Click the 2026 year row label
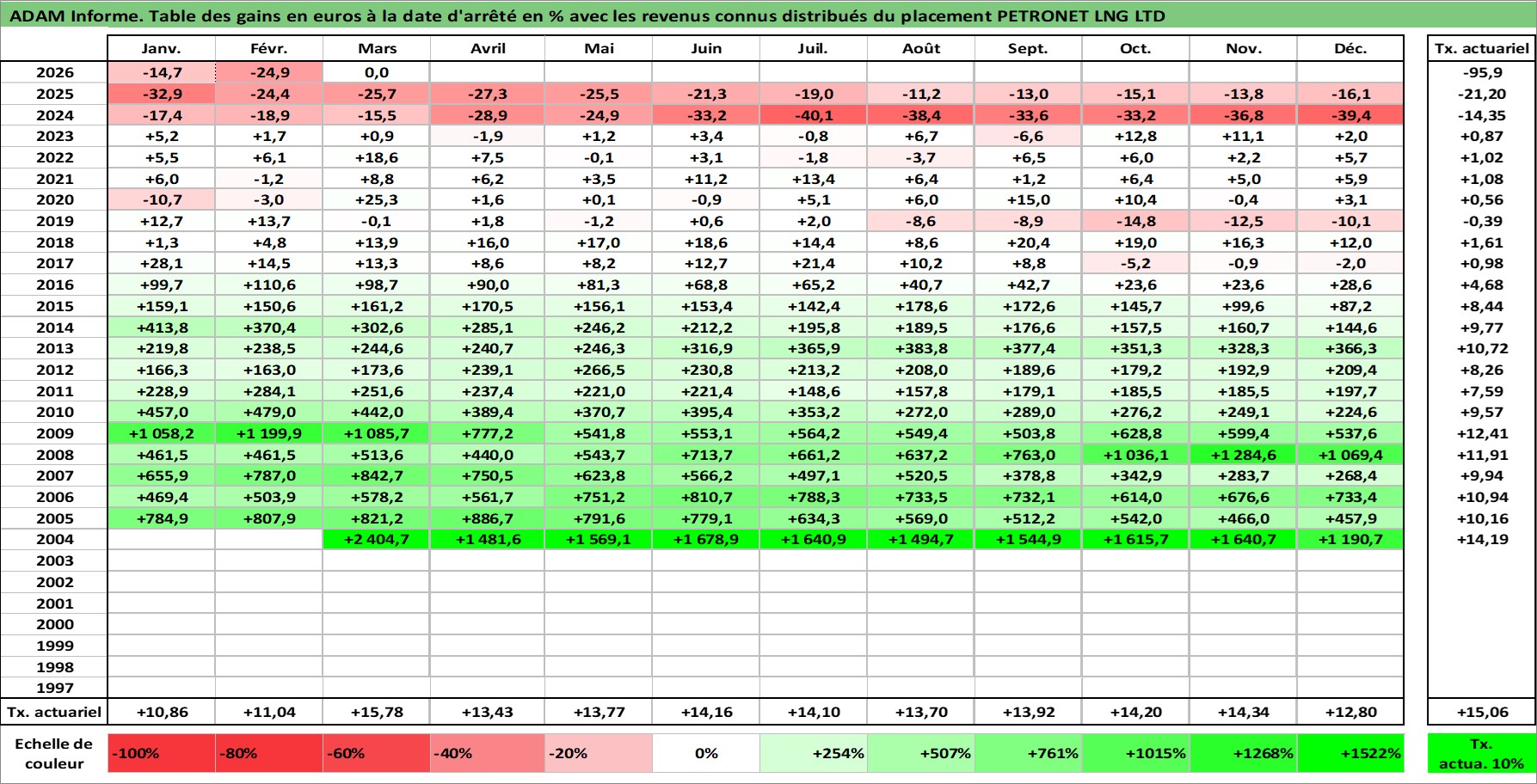 [54, 73]
